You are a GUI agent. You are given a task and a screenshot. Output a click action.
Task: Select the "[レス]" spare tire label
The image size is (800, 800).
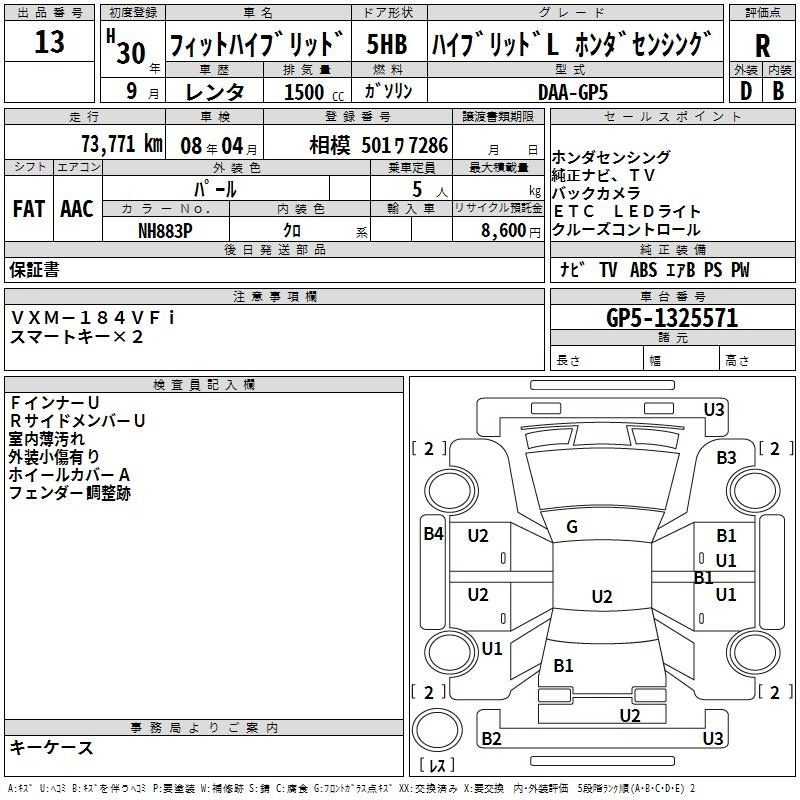(x=437, y=765)
